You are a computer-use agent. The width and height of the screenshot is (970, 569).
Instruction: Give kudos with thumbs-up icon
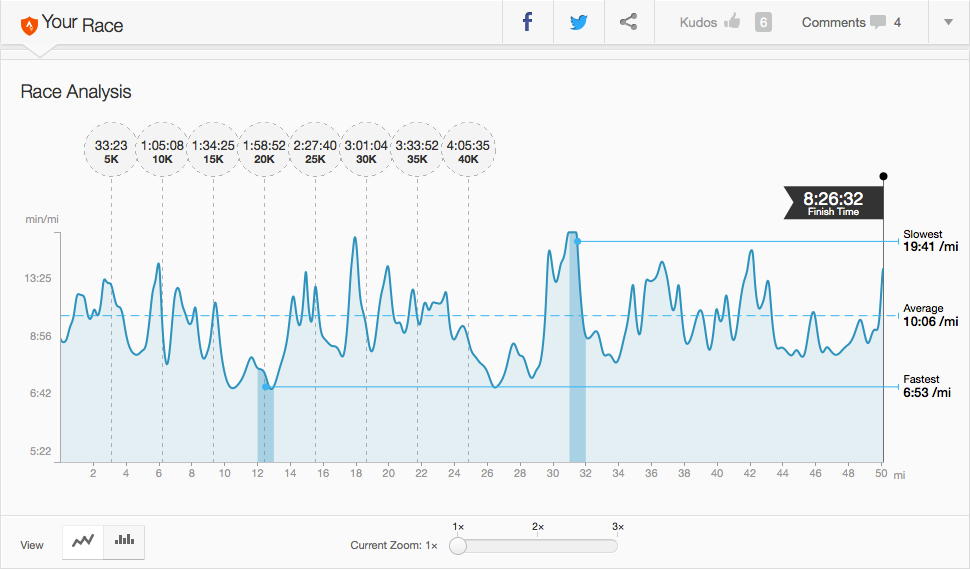[732, 22]
